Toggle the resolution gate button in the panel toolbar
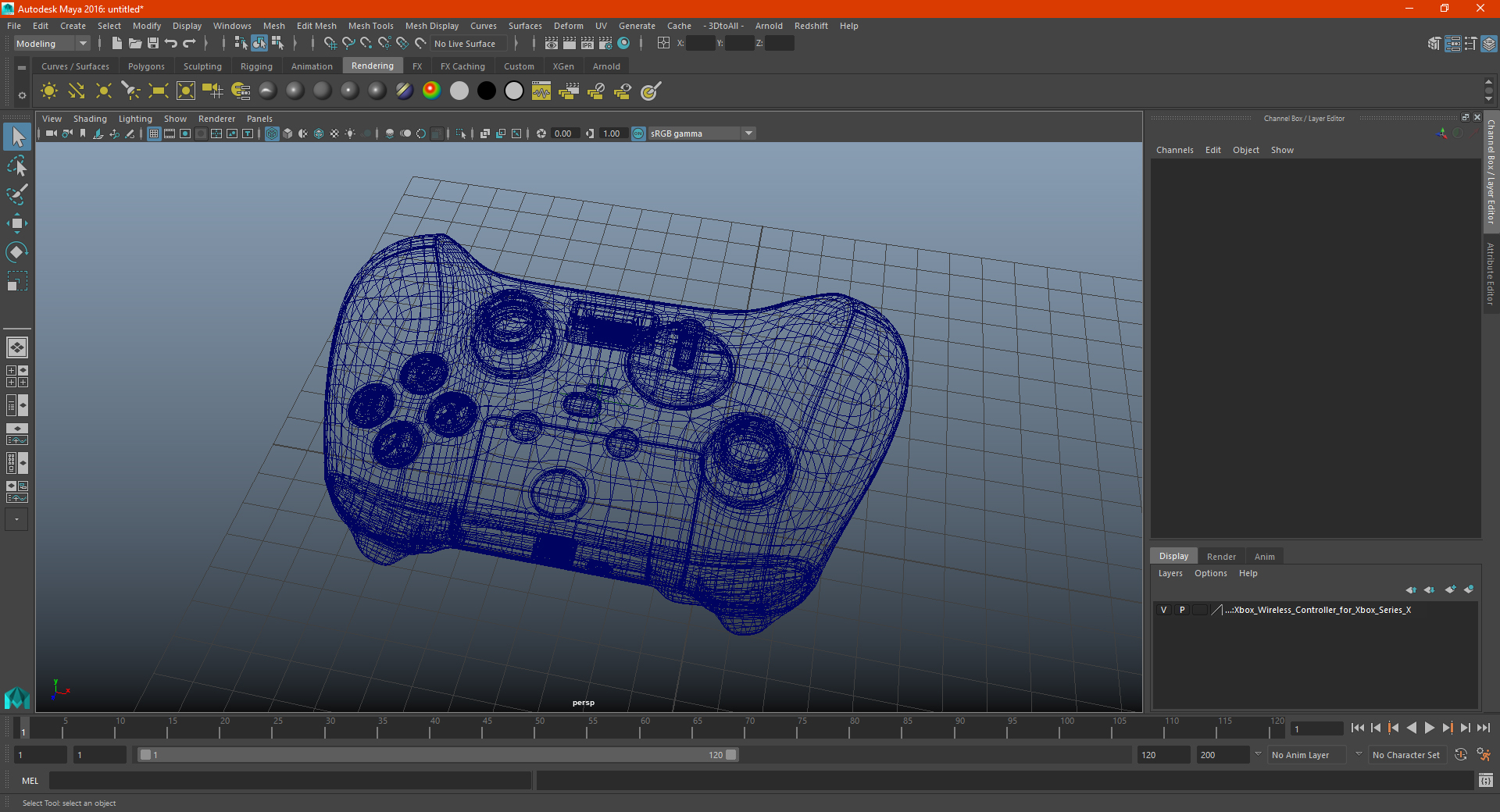This screenshot has height=812, width=1500. (x=185, y=134)
